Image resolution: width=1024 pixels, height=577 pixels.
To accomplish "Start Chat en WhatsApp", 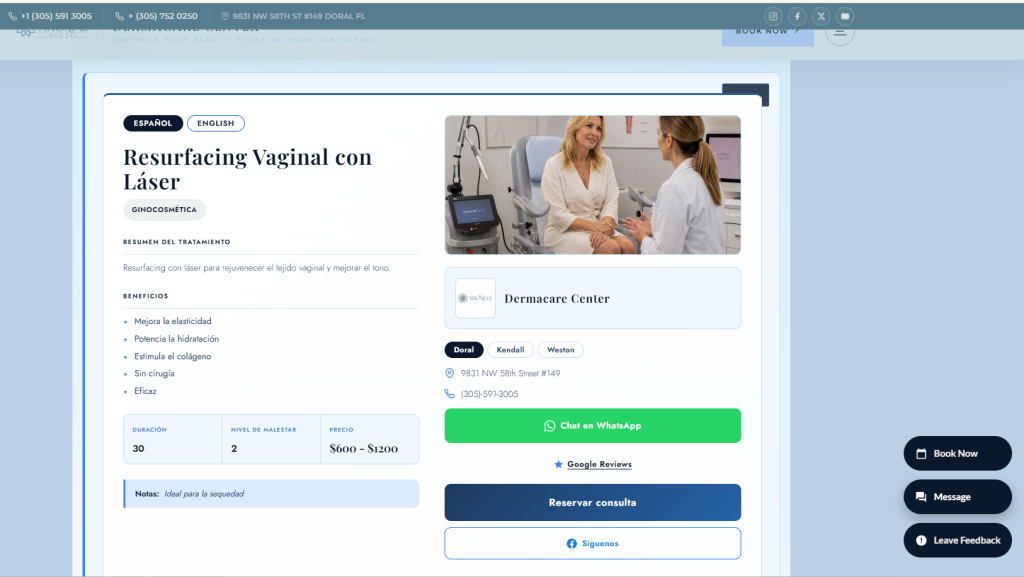I will (592, 426).
